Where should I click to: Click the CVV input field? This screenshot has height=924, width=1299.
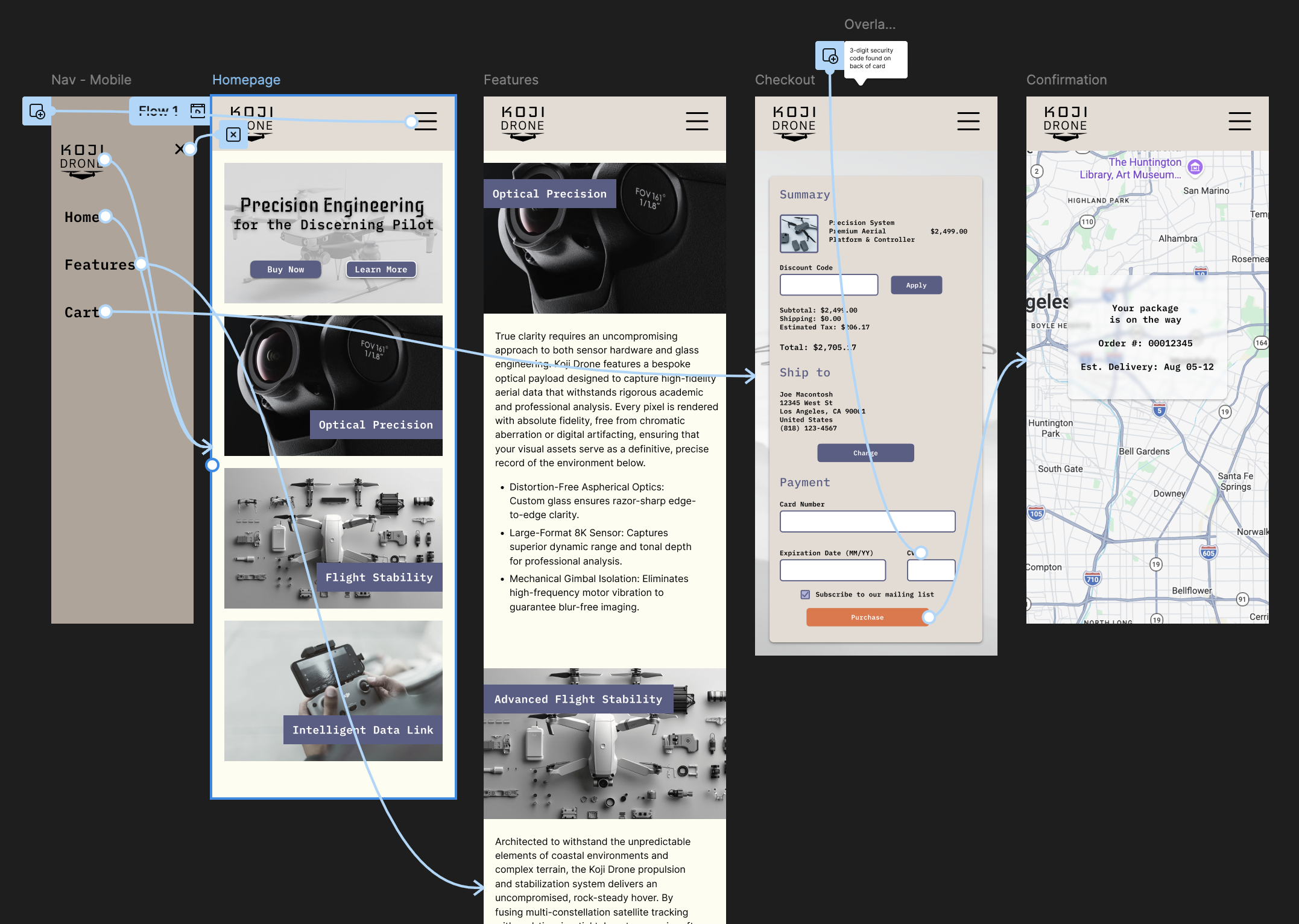click(x=931, y=570)
